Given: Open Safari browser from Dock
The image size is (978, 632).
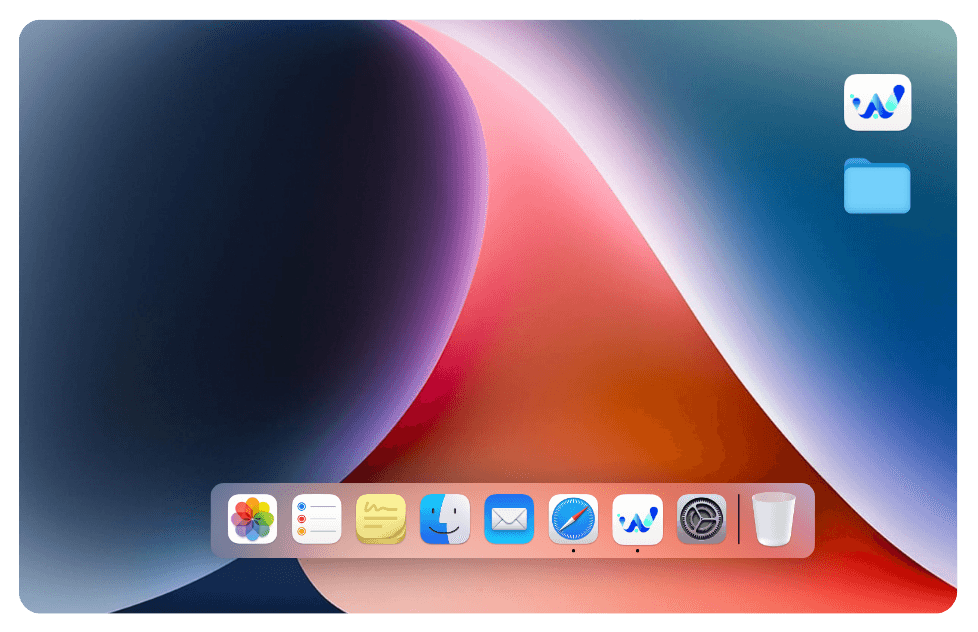Looking at the screenshot, I should (573, 519).
